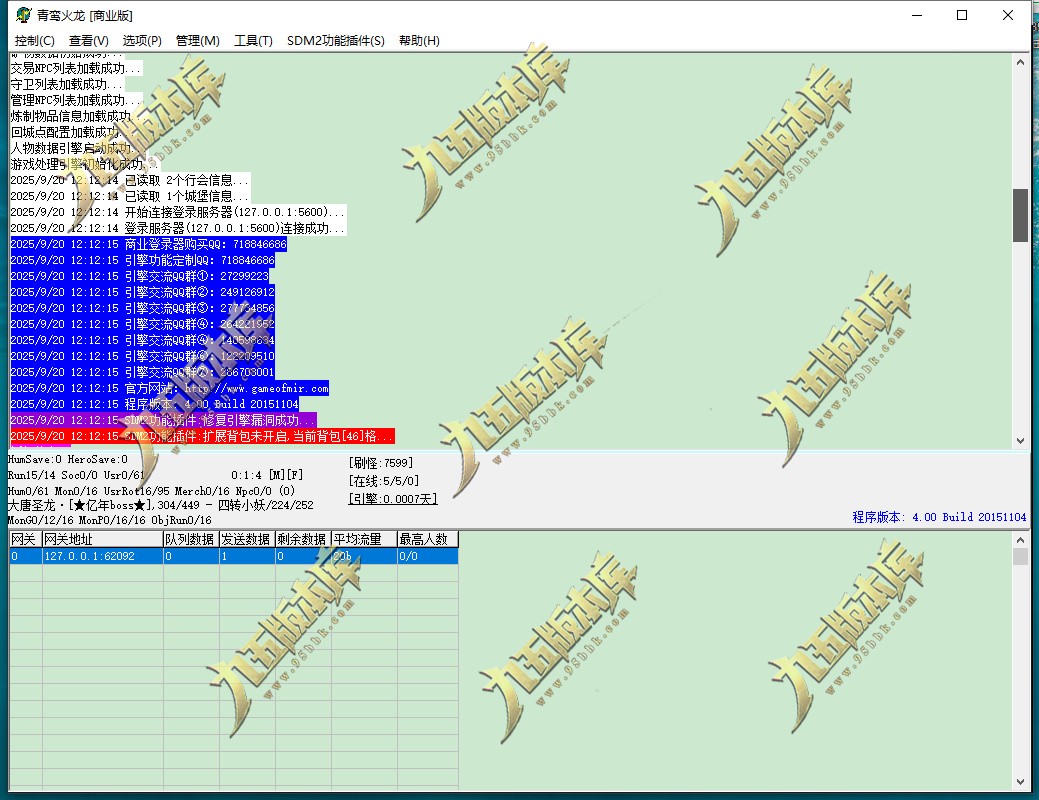Click the 队列数据 column header

tap(191, 539)
